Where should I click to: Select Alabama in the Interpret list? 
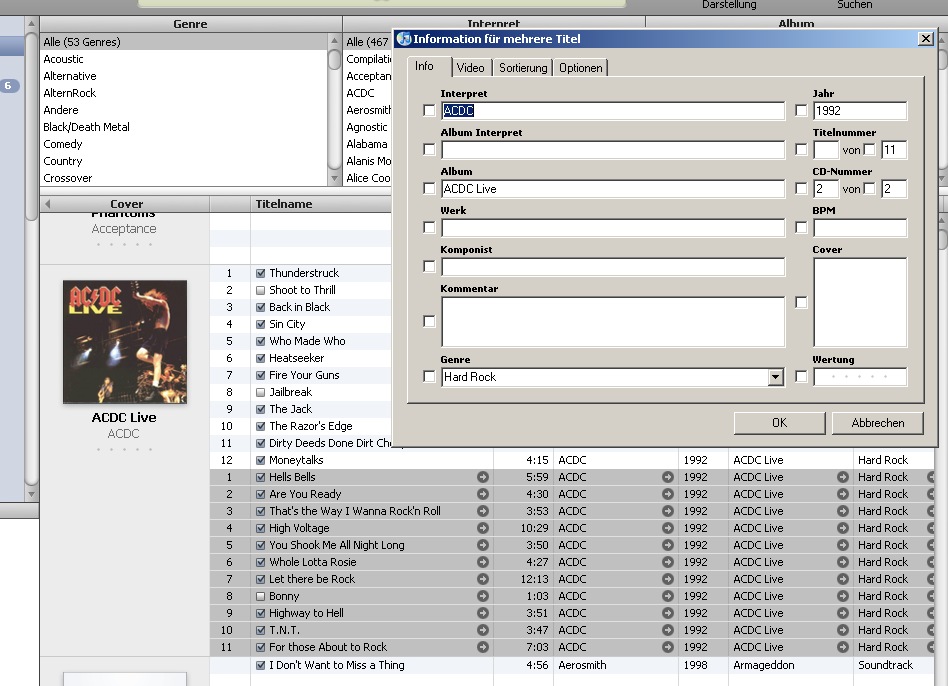pyautogui.click(x=366, y=144)
